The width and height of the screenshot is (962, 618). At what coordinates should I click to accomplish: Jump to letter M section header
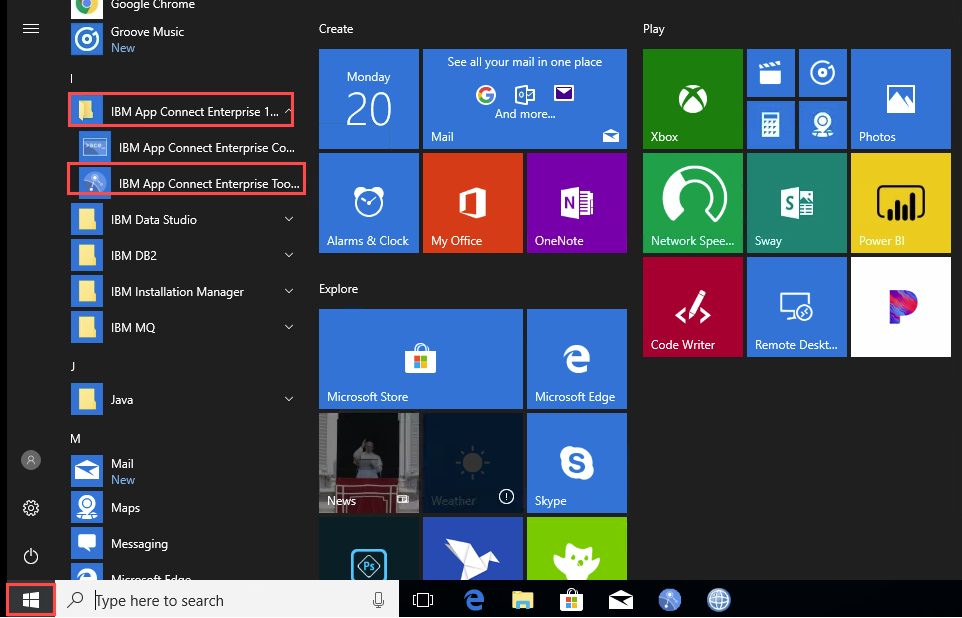pyautogui.click(x=75, y=438)
